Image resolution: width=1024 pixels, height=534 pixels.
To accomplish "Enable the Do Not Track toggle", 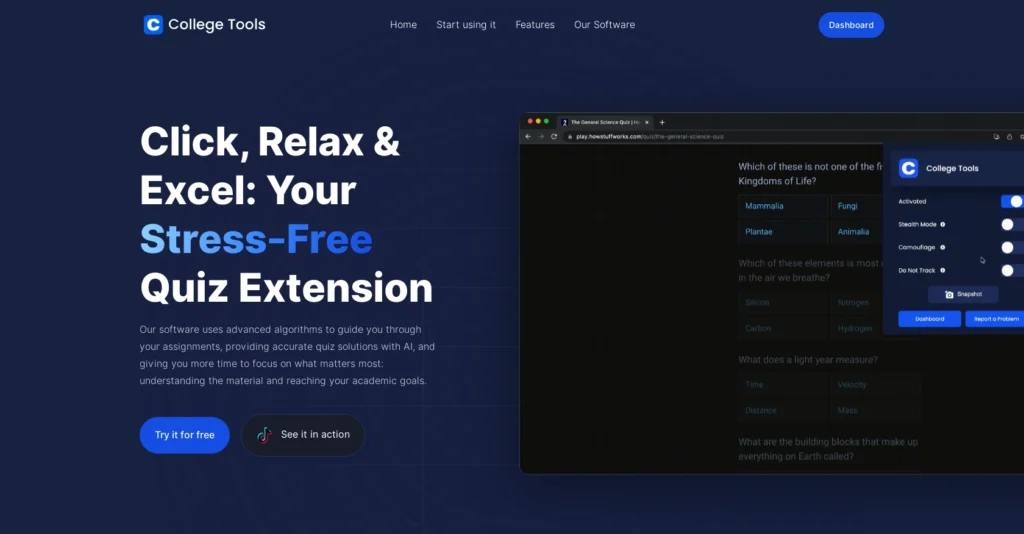I will point(1010,270).
